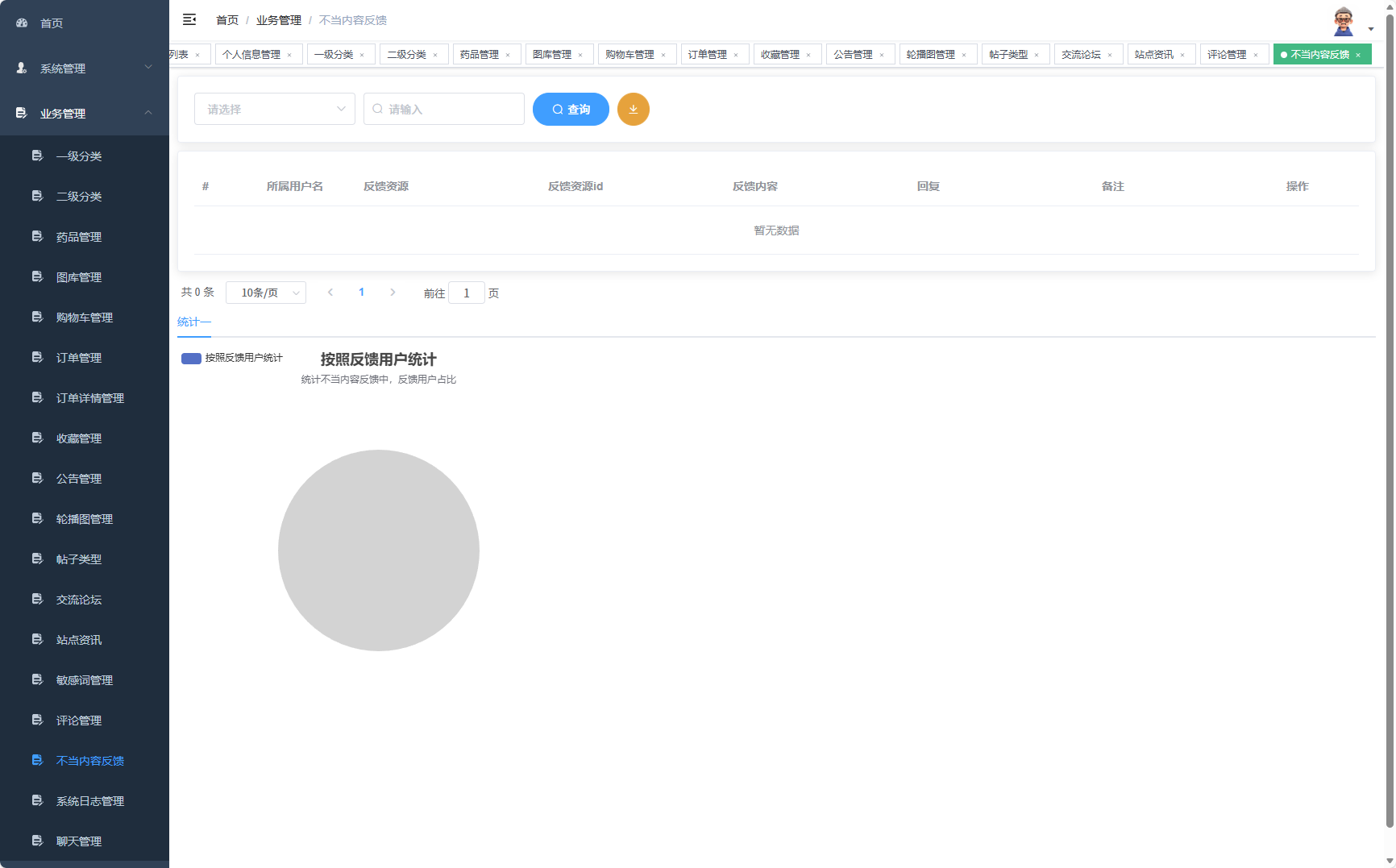Click the orange download/export button

point(634,109)
